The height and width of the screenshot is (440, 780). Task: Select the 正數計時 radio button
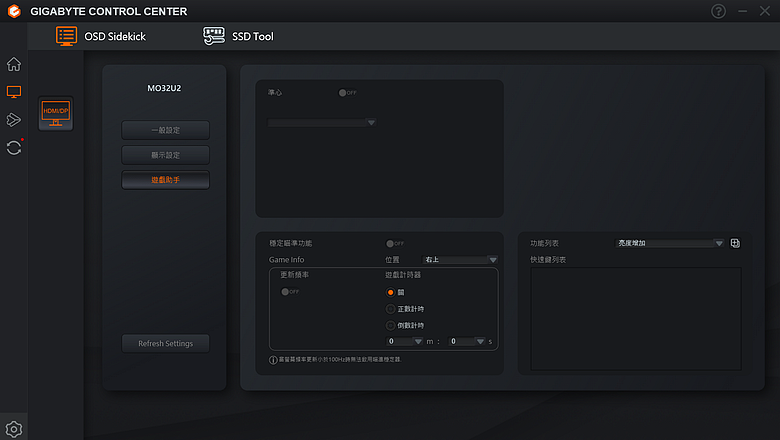(x=390, y=309)
